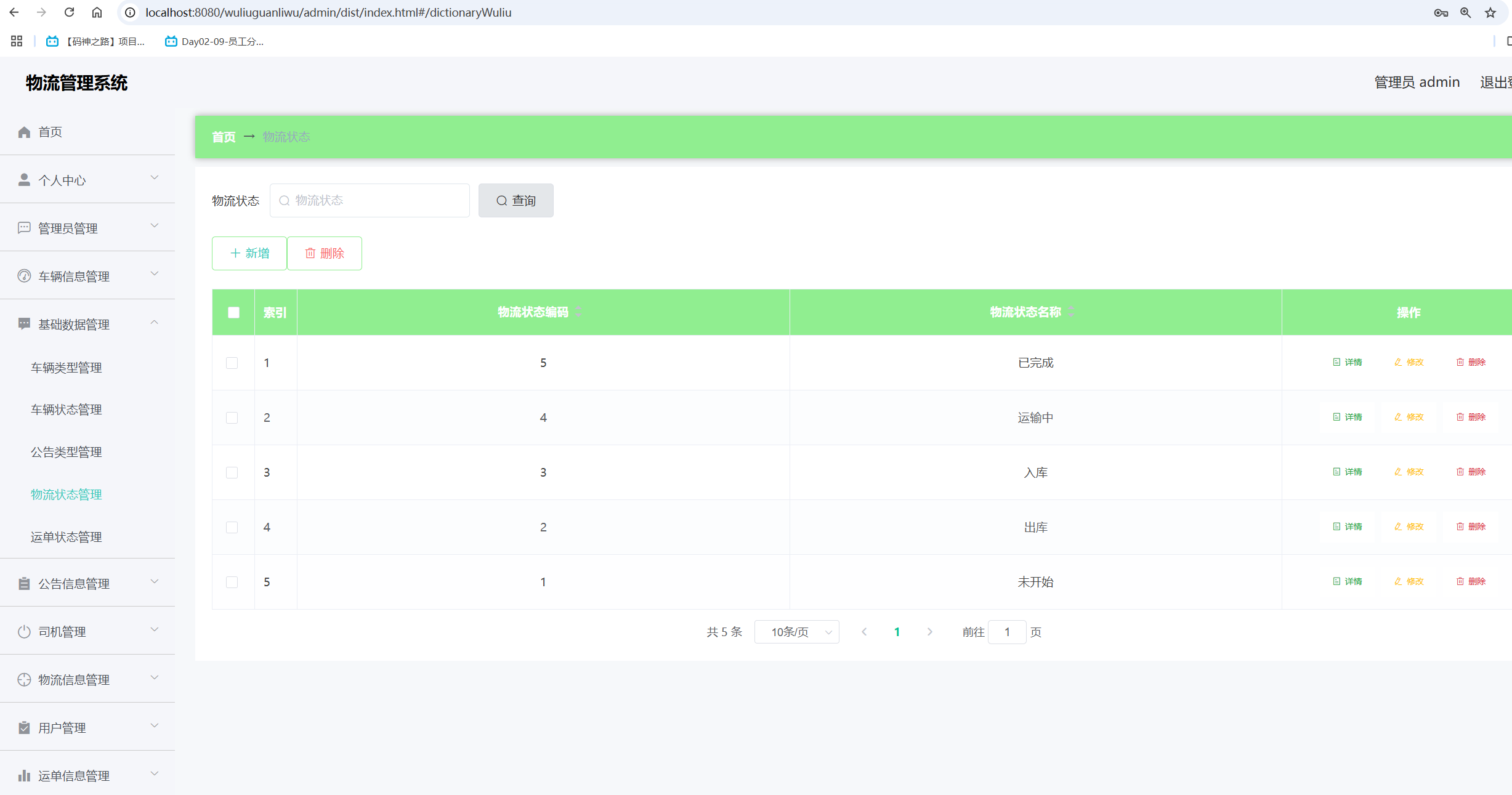
Task: Click the 删除 trash icon for row 入库
Action: click(1460, 472)
